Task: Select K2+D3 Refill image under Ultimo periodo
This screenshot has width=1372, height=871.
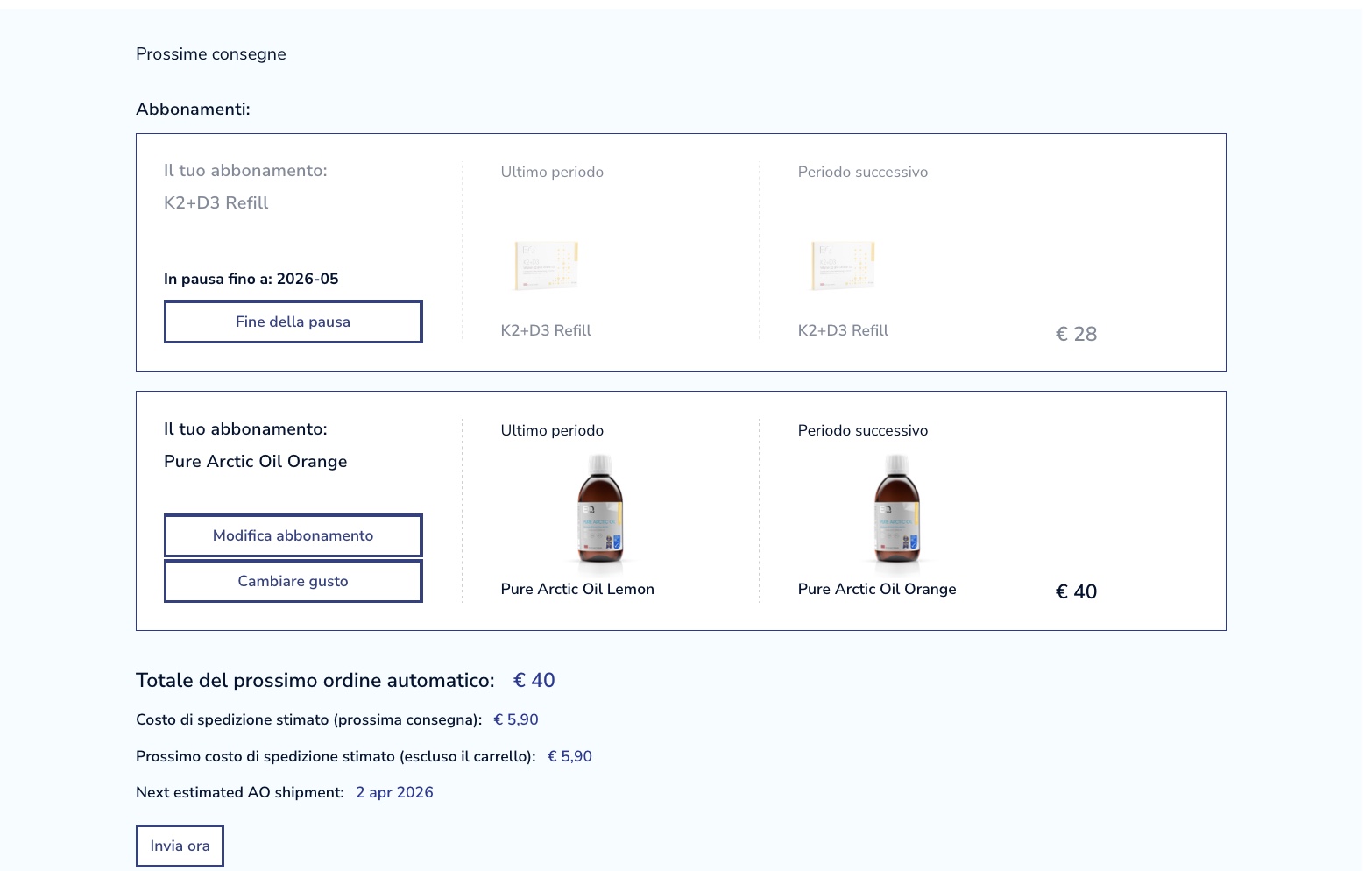Action: coord(546,266)
